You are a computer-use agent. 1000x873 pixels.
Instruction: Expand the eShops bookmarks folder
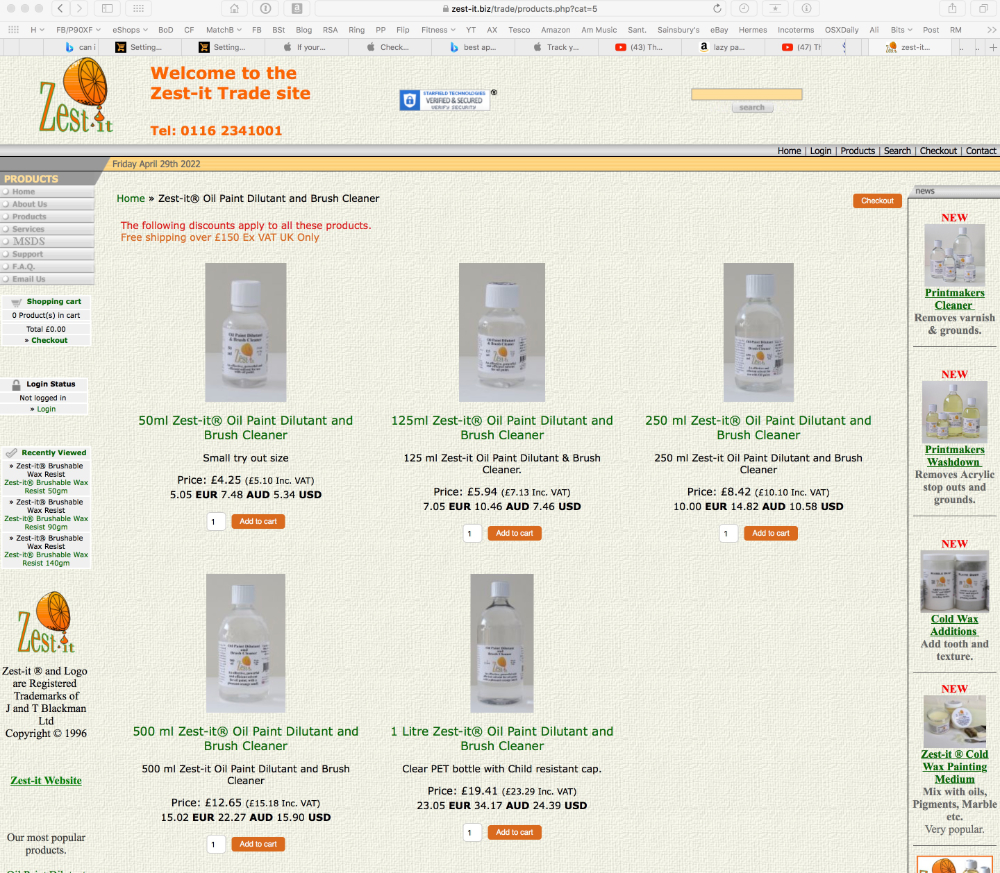129,30
